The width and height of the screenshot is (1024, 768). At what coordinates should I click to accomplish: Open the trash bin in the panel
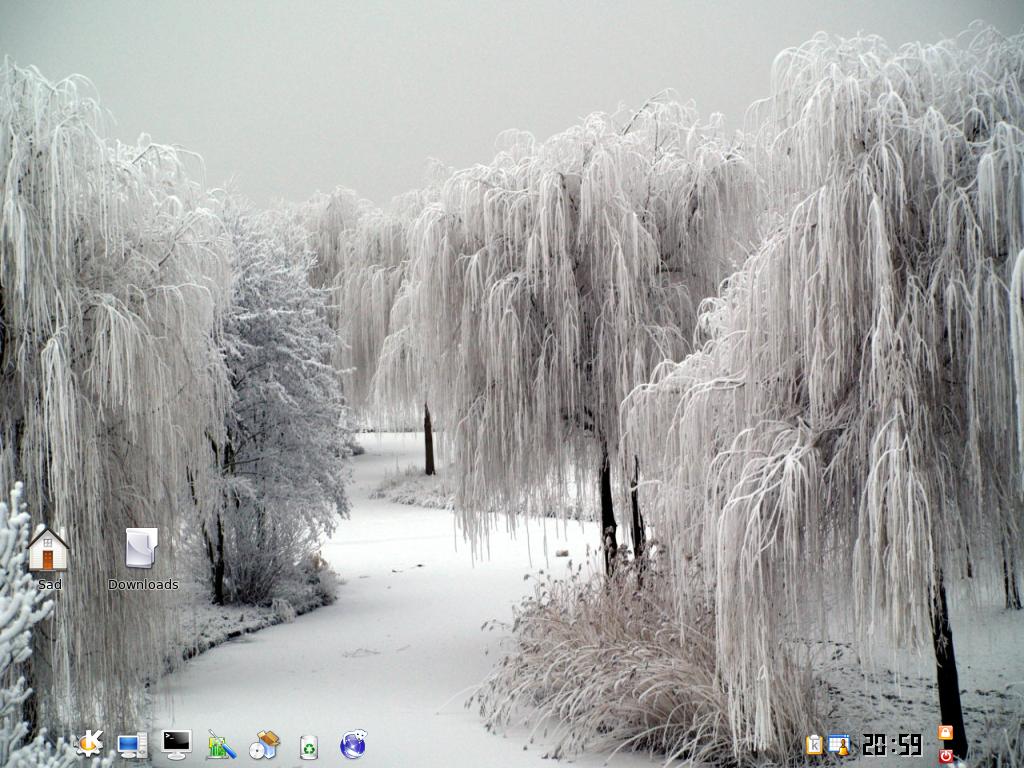coord(309,746)
